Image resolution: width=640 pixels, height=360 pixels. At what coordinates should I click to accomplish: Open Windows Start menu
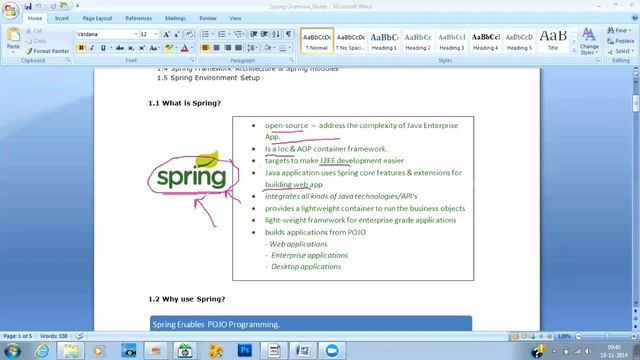[12, 351]
